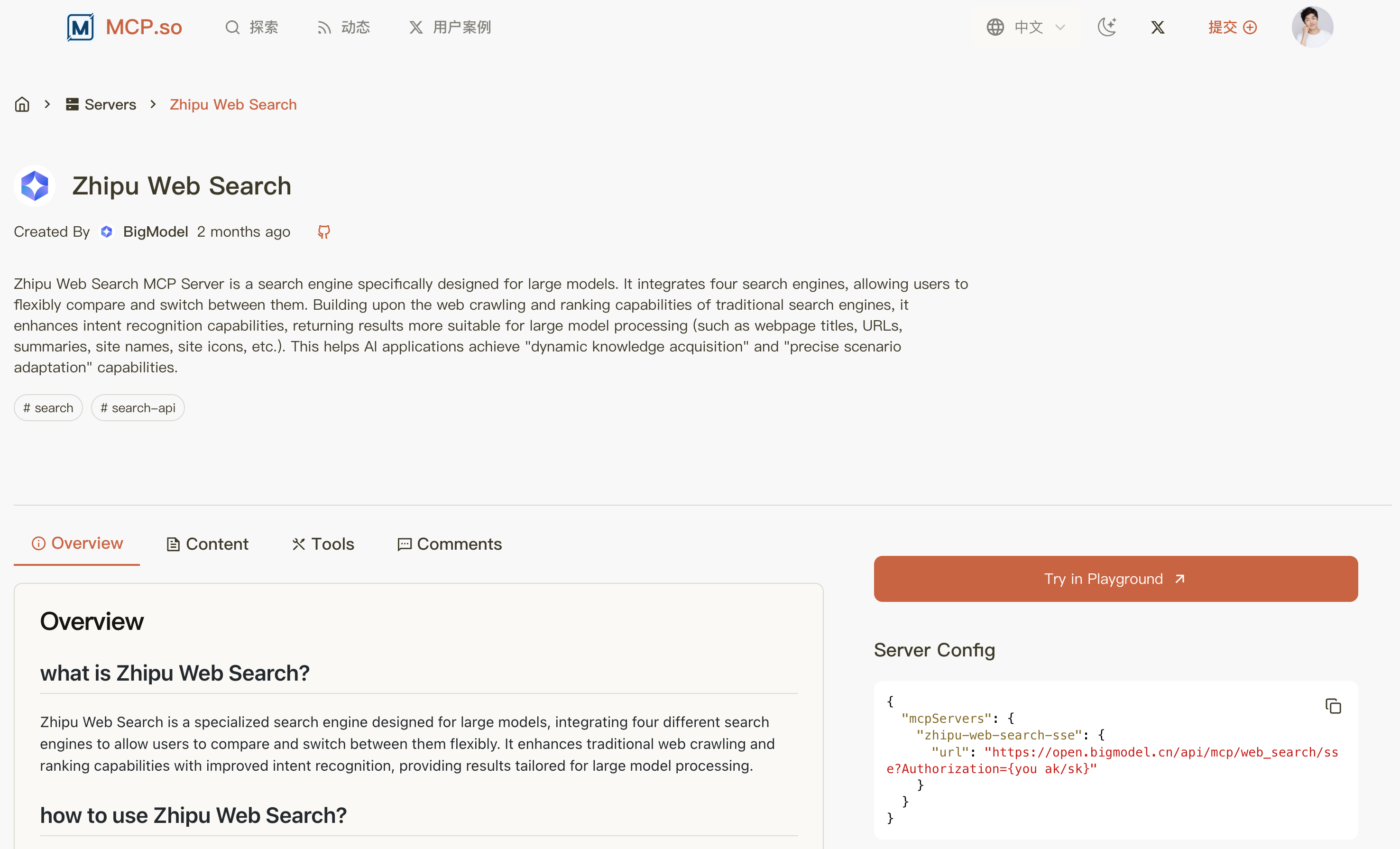The image size is (1400, 849).
Task: Click the Zhipu Web Search logo icon
Action: [35, 186]
